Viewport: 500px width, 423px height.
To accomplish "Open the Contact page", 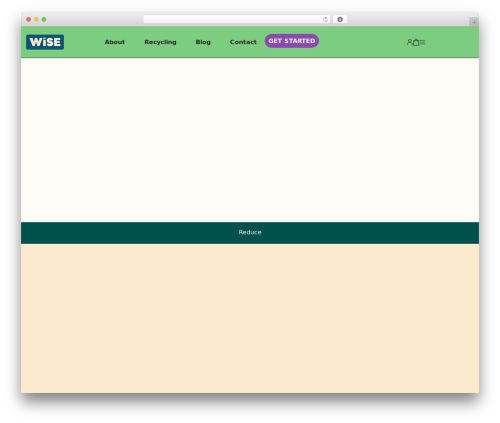I will (x=243, y=42).
